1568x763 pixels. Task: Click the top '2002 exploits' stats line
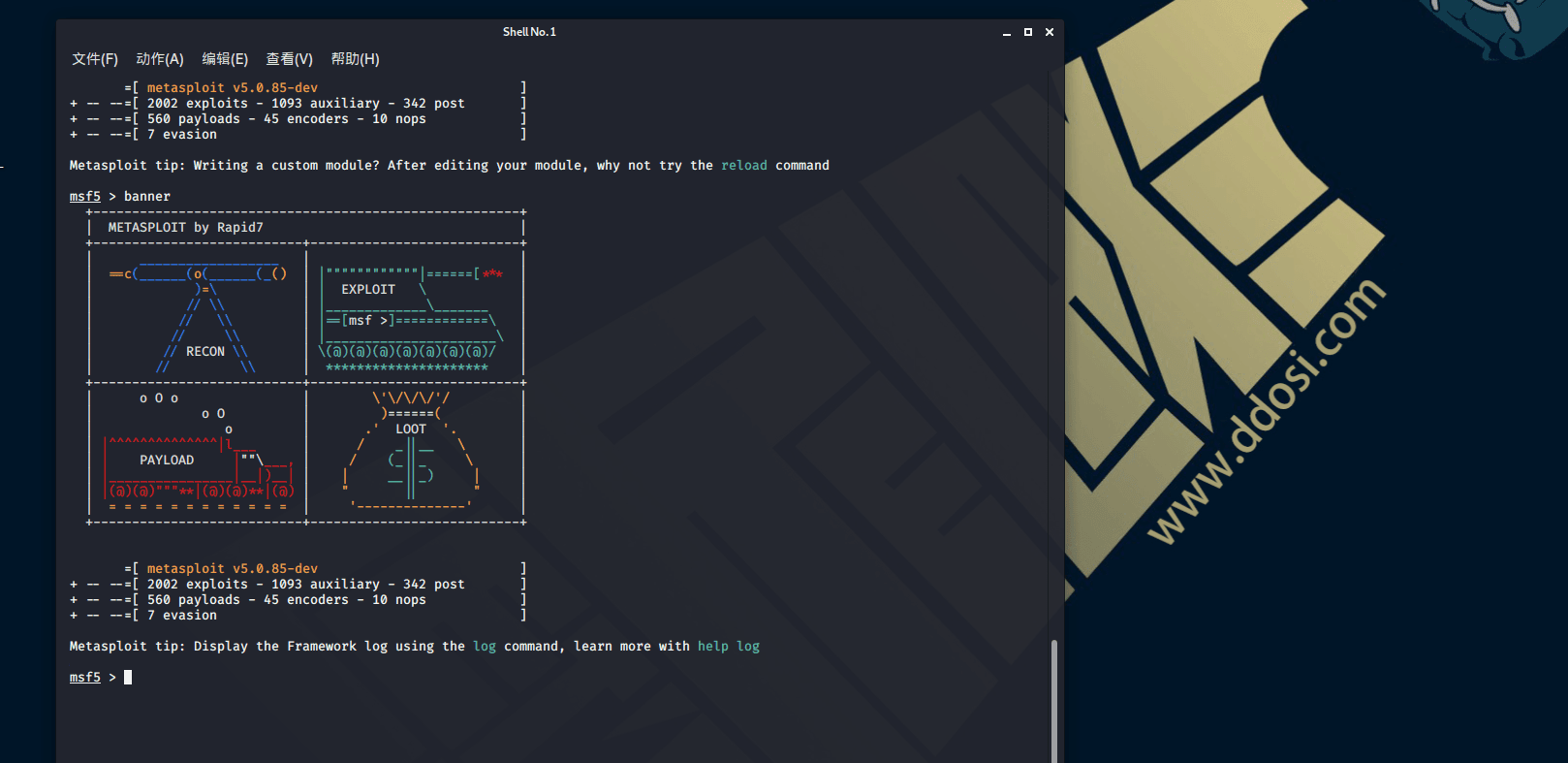click(x=306, y=104)
